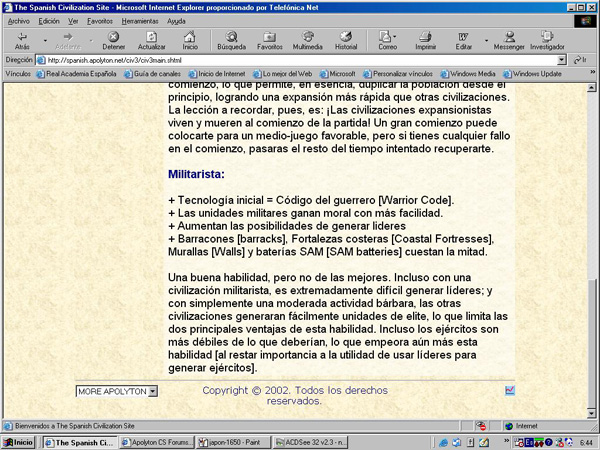The height and width of the screenshot is (450, 600).
Task: Go to the Inicio home icon
Action: [190, 37]
